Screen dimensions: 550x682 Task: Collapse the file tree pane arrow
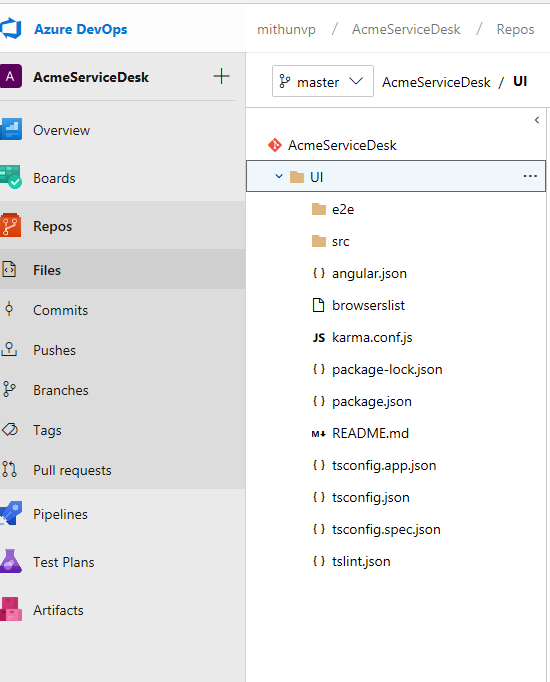pyautogui.click(x=537, y=120)
